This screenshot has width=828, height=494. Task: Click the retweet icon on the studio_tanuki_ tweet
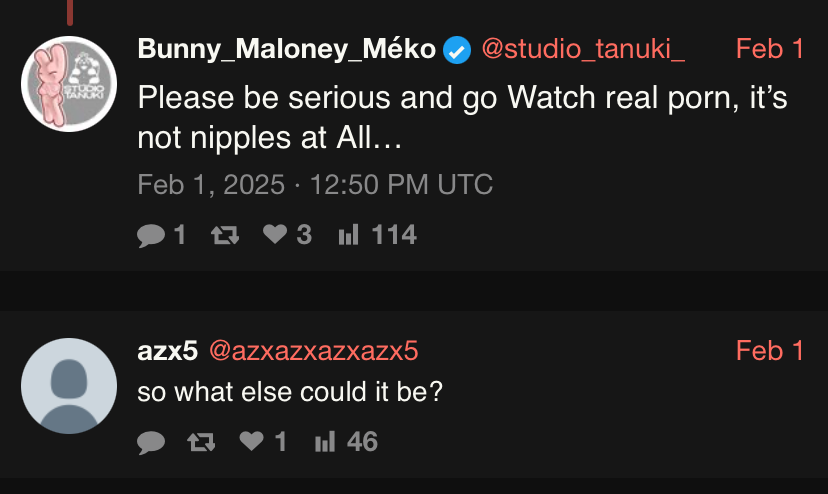226,235
